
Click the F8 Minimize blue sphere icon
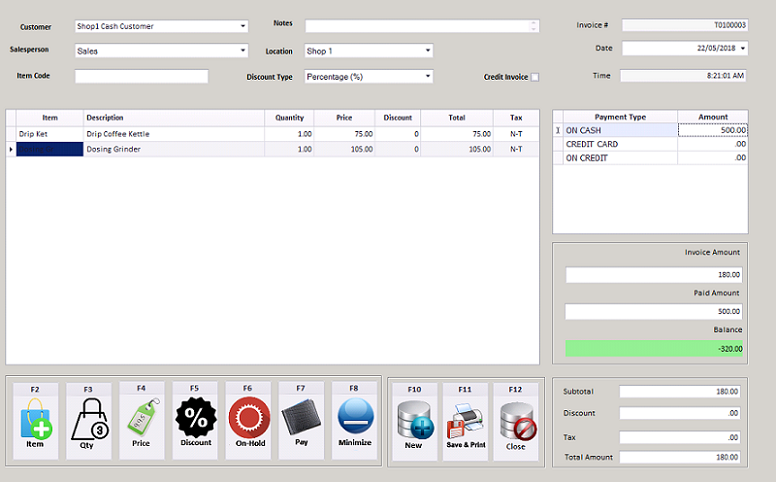[355, 417]
